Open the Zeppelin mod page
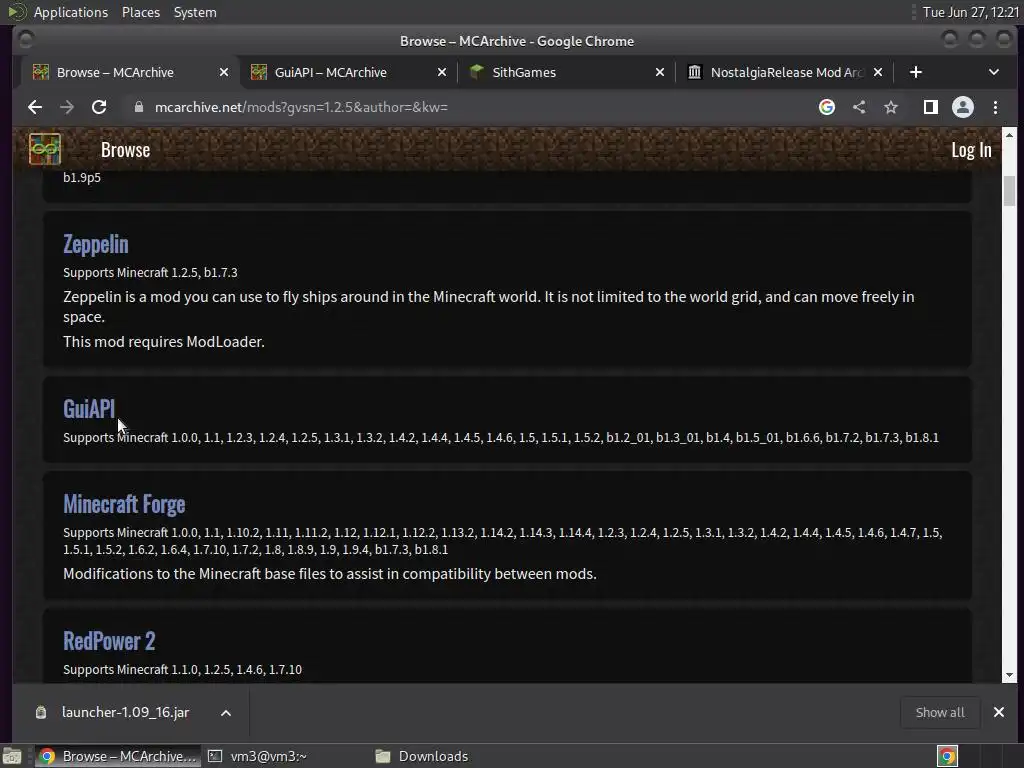1024x768 pixels. click(95, 244)
